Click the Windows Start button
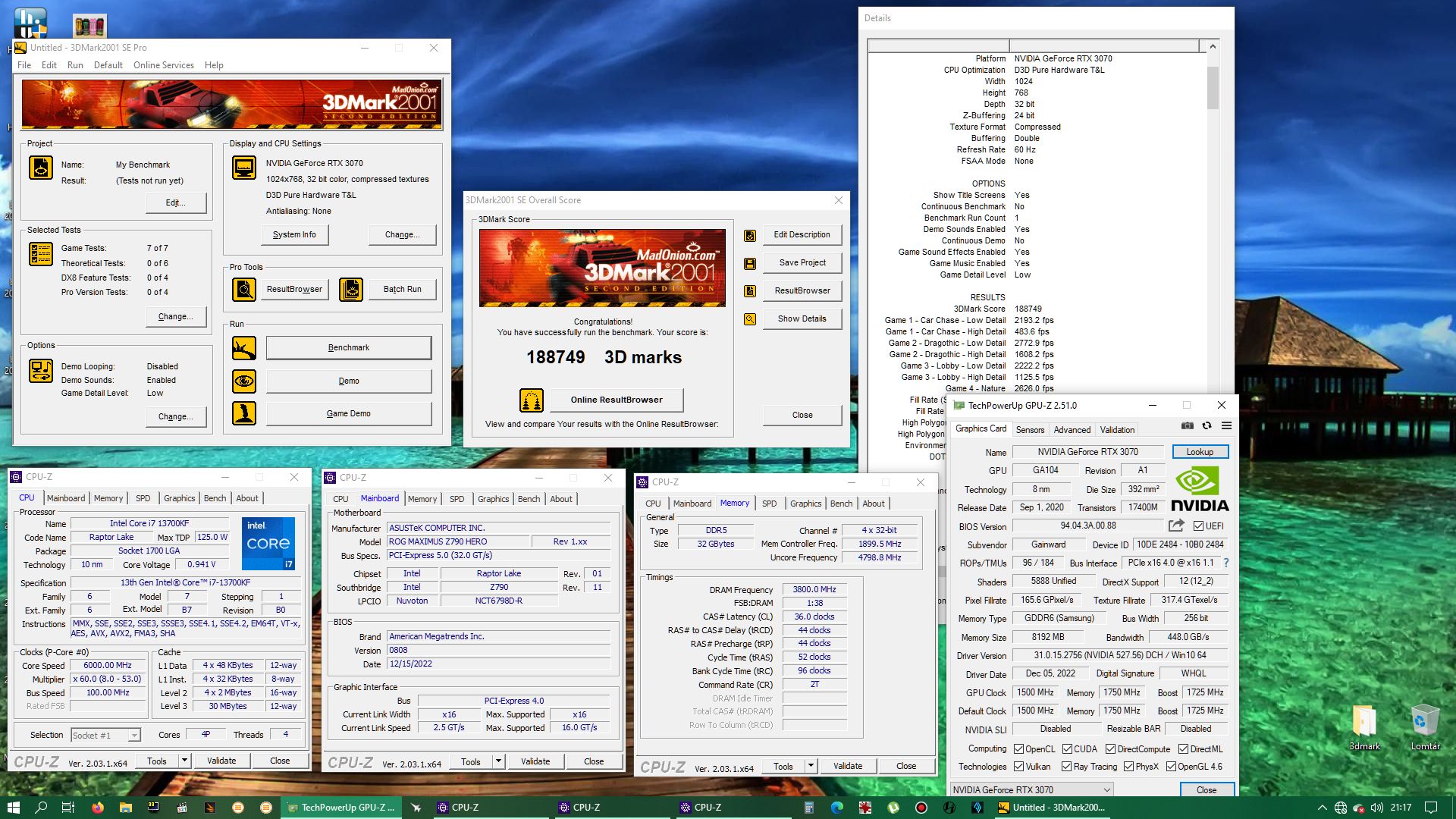The height and width of the screenshot is (819, 1456). [13, 808]
